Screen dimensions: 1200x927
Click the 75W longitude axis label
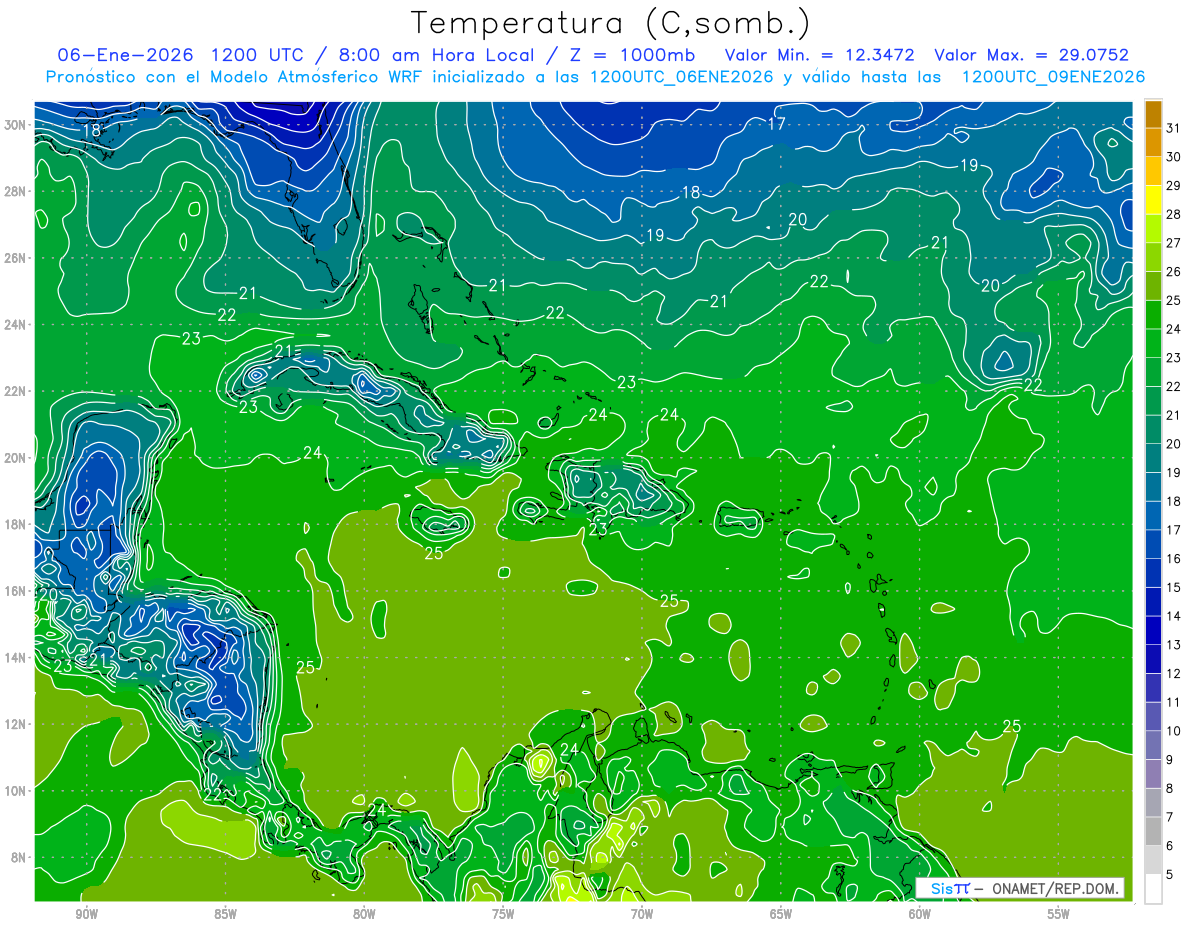[x=503, y=914]
